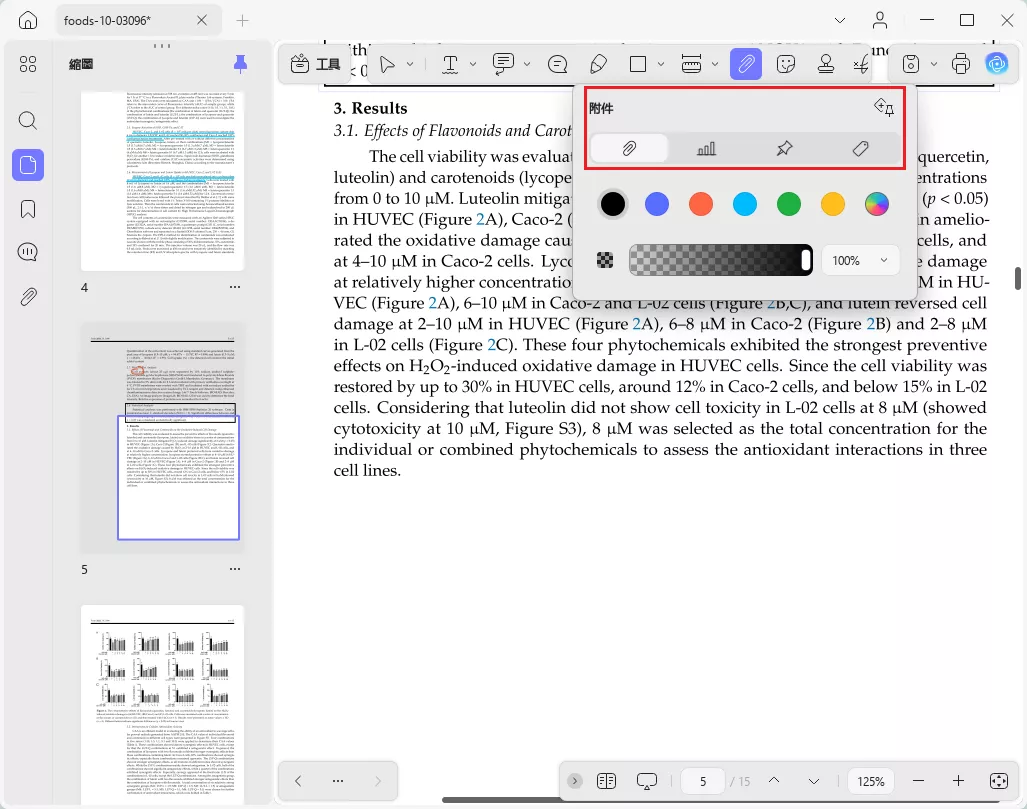Select the bar charts page thumbnail
The image size is (1027, 809).
[162, 705]
